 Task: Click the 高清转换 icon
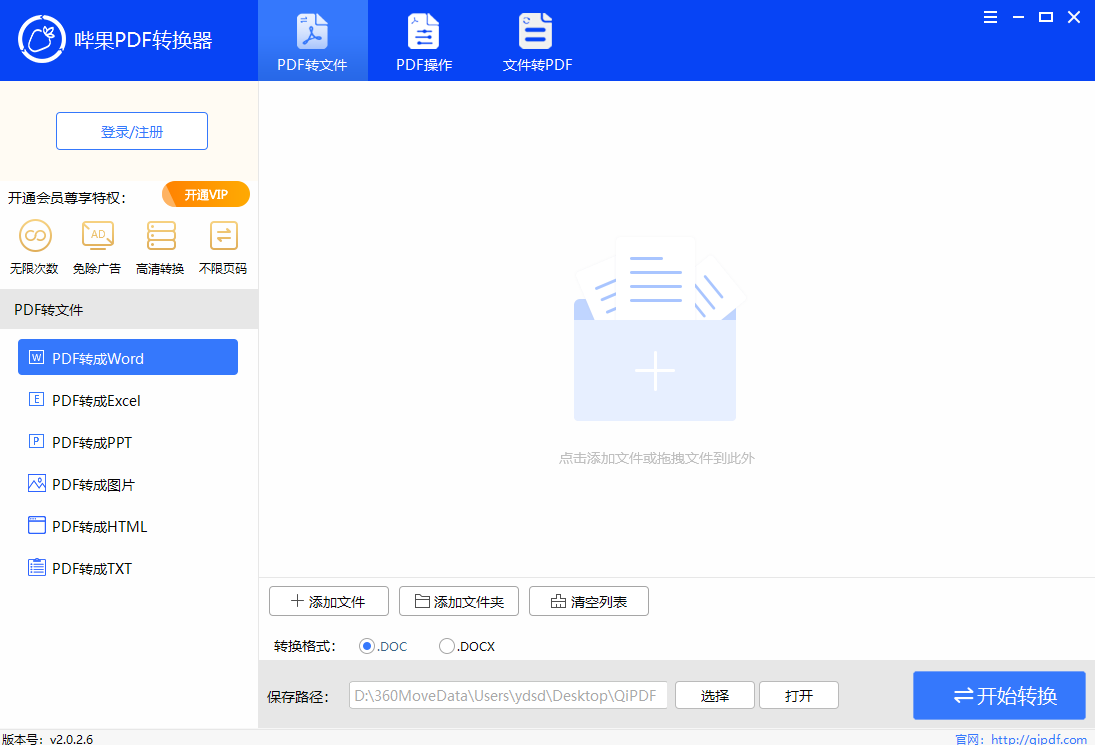point(161,235)
